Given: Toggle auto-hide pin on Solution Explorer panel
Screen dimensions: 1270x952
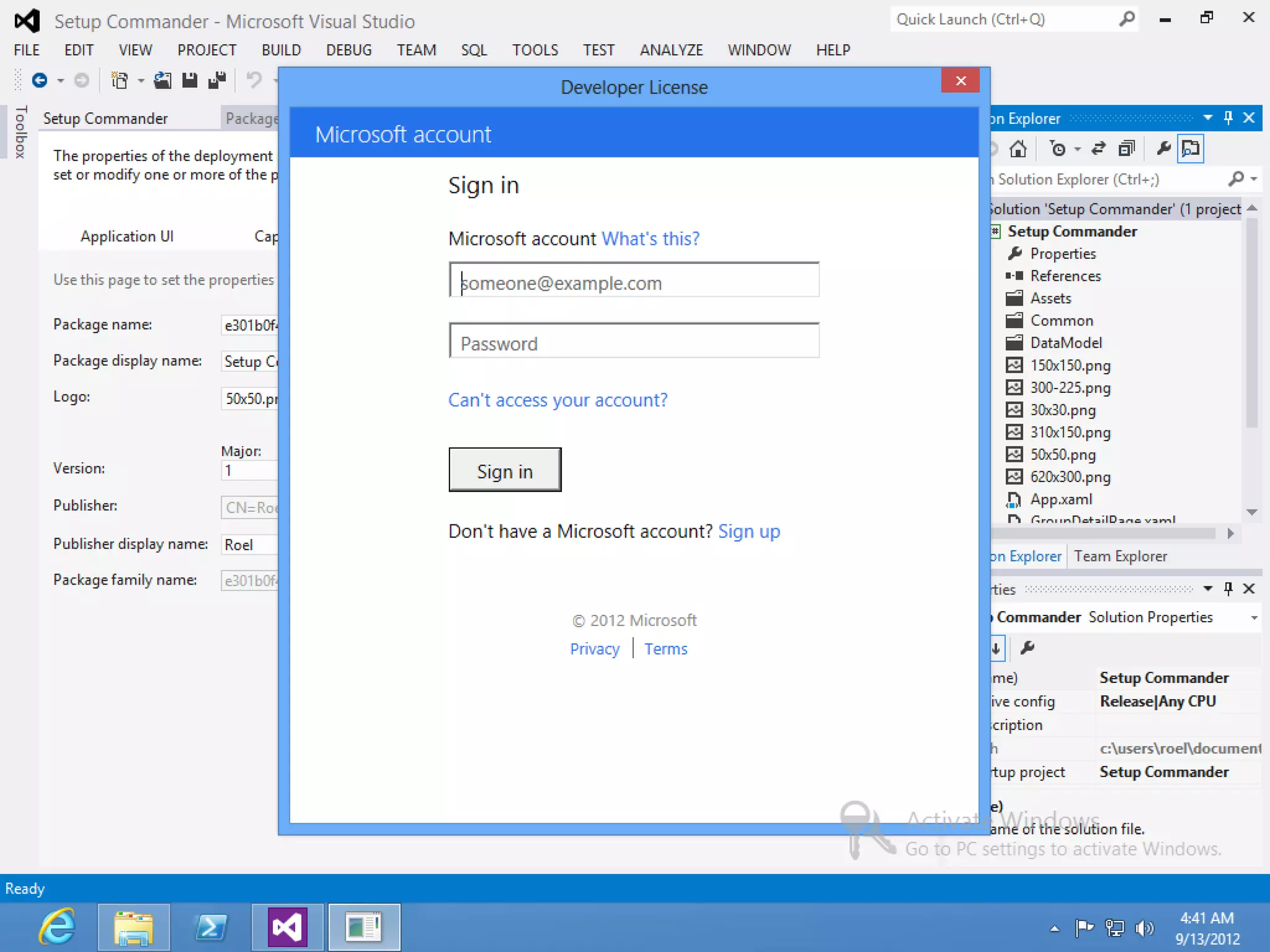Looking at the screenshot, I should click(x=1228, y=118).
